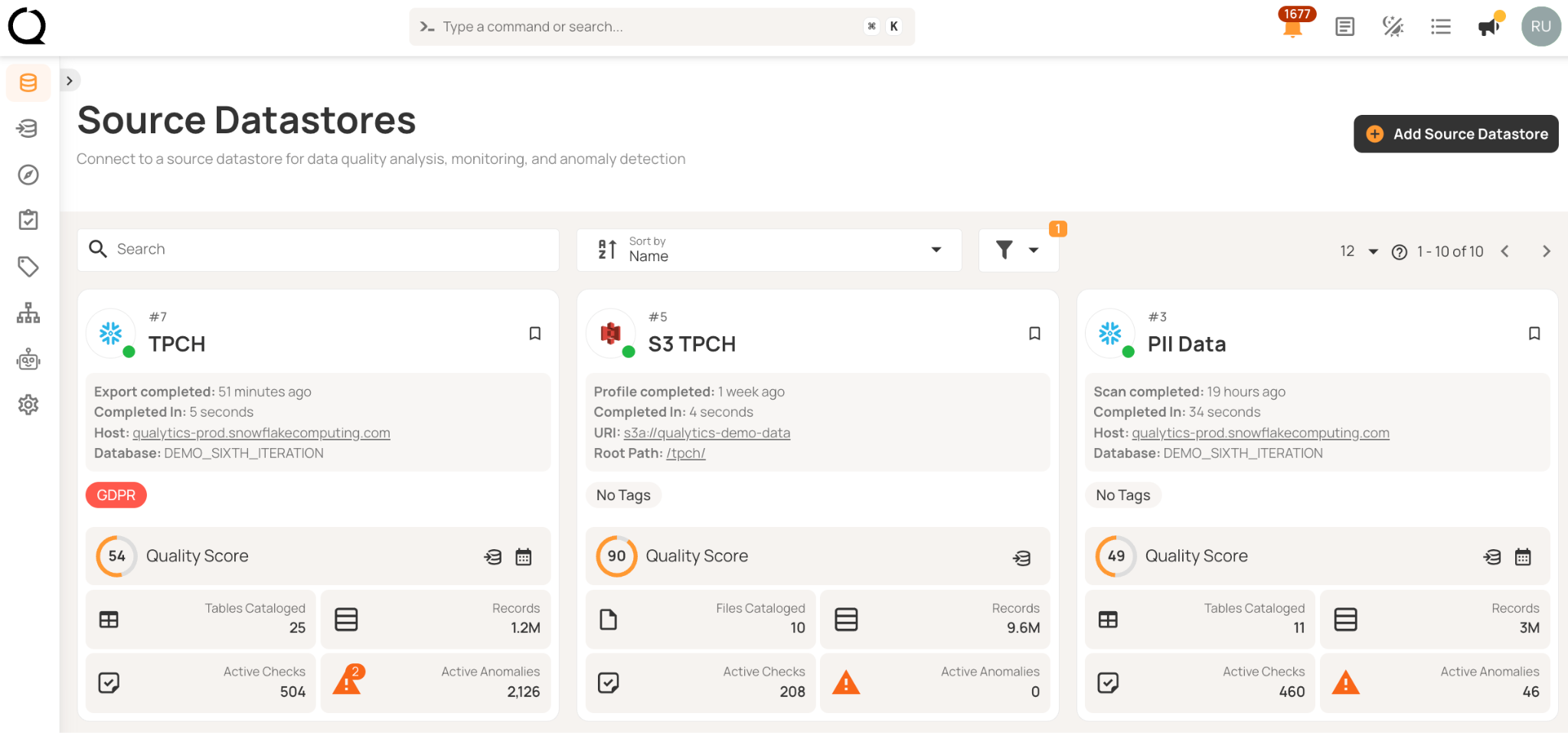Open s3a://qualytics-demo-data URI link
This screenshot has width=1568, height=733.
tap(707, 433)
